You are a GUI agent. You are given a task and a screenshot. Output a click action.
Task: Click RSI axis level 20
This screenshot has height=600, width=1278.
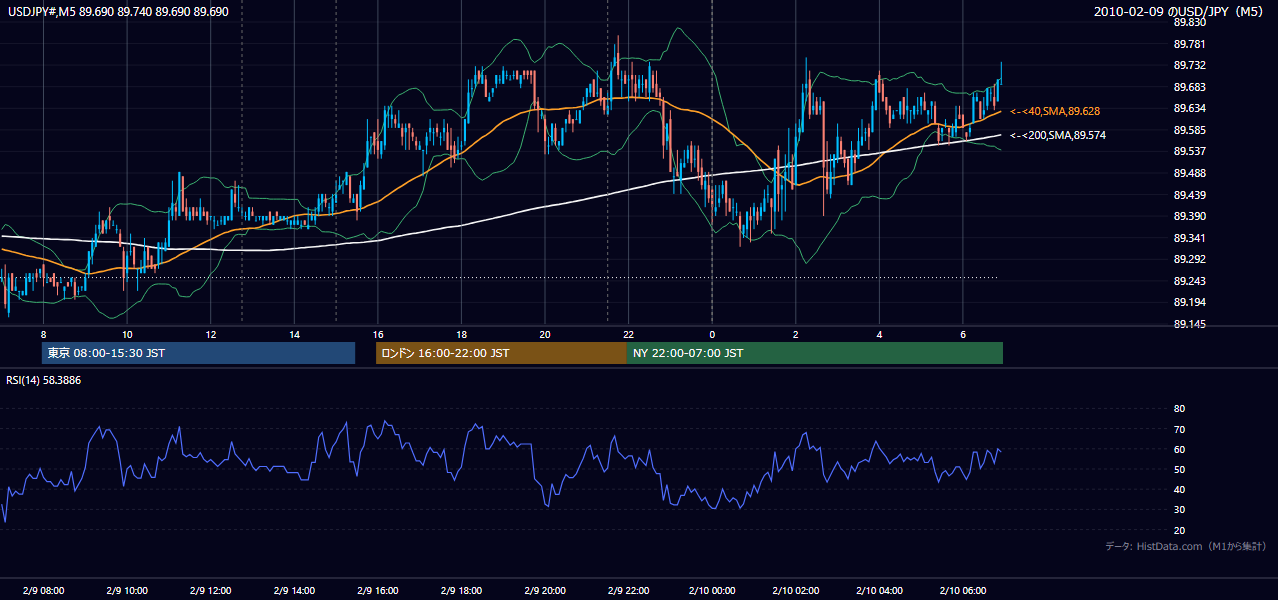(1179, 530)
